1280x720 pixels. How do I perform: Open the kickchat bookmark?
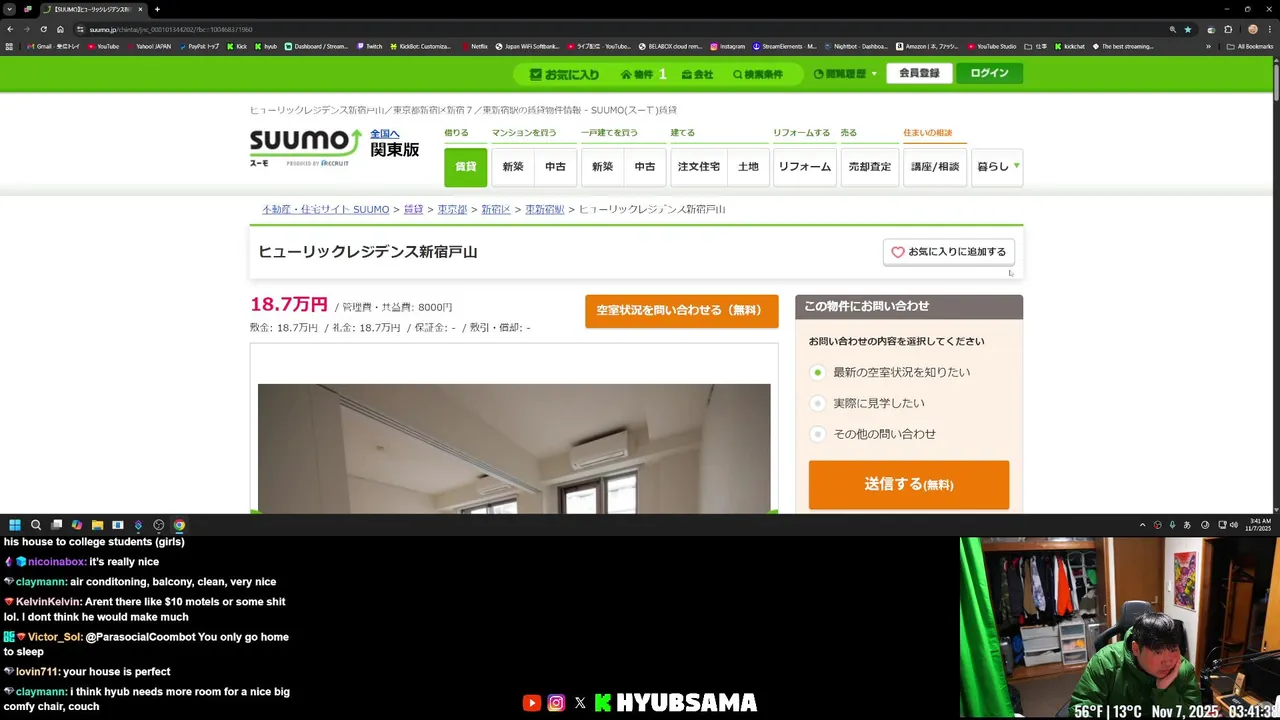(x=1069, y=46)
